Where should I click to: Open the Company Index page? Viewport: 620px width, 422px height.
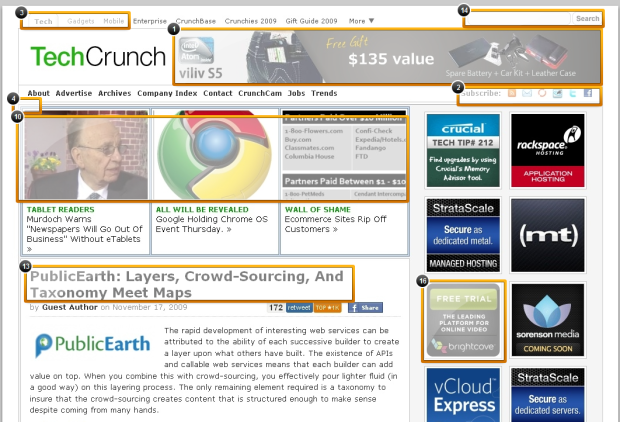tap(167, 93)
